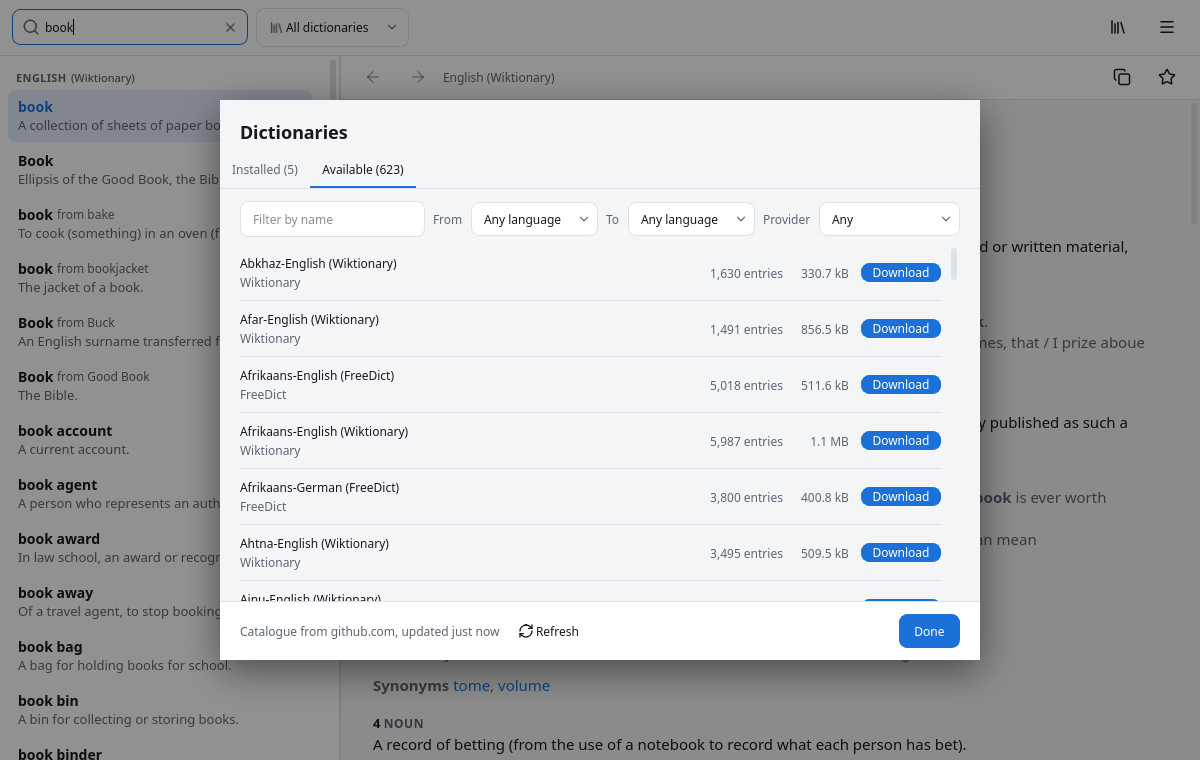This screenshot has width=1200, height=760.
Task: Download Abkhaz-English (Wiktionary) dictionary
Action: click(x=901, y=273)
